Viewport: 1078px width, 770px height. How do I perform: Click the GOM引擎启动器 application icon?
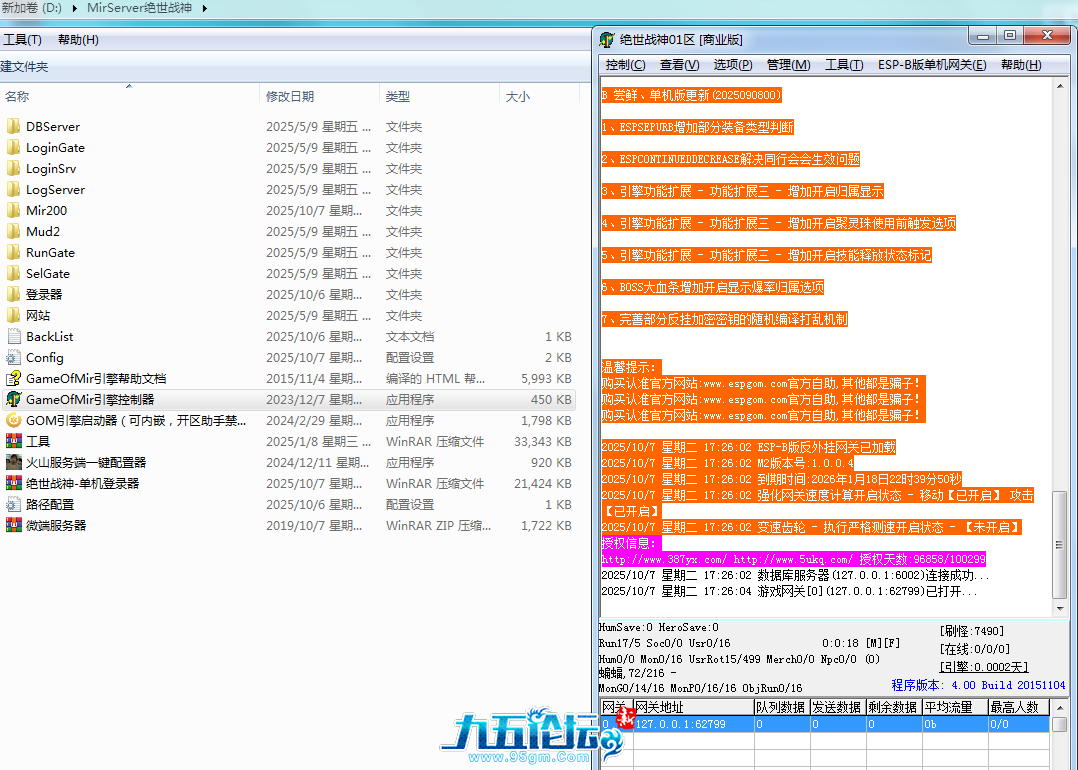[13, 420]
